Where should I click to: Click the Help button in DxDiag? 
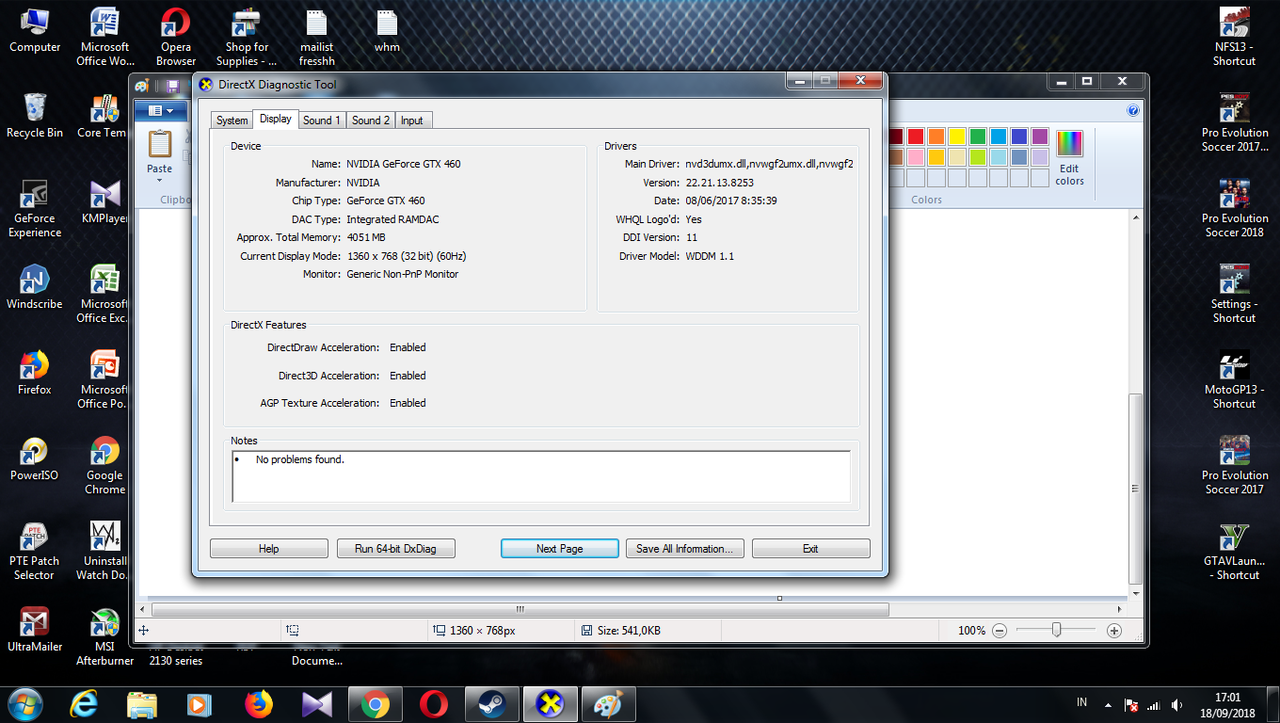tap(269, 548)
